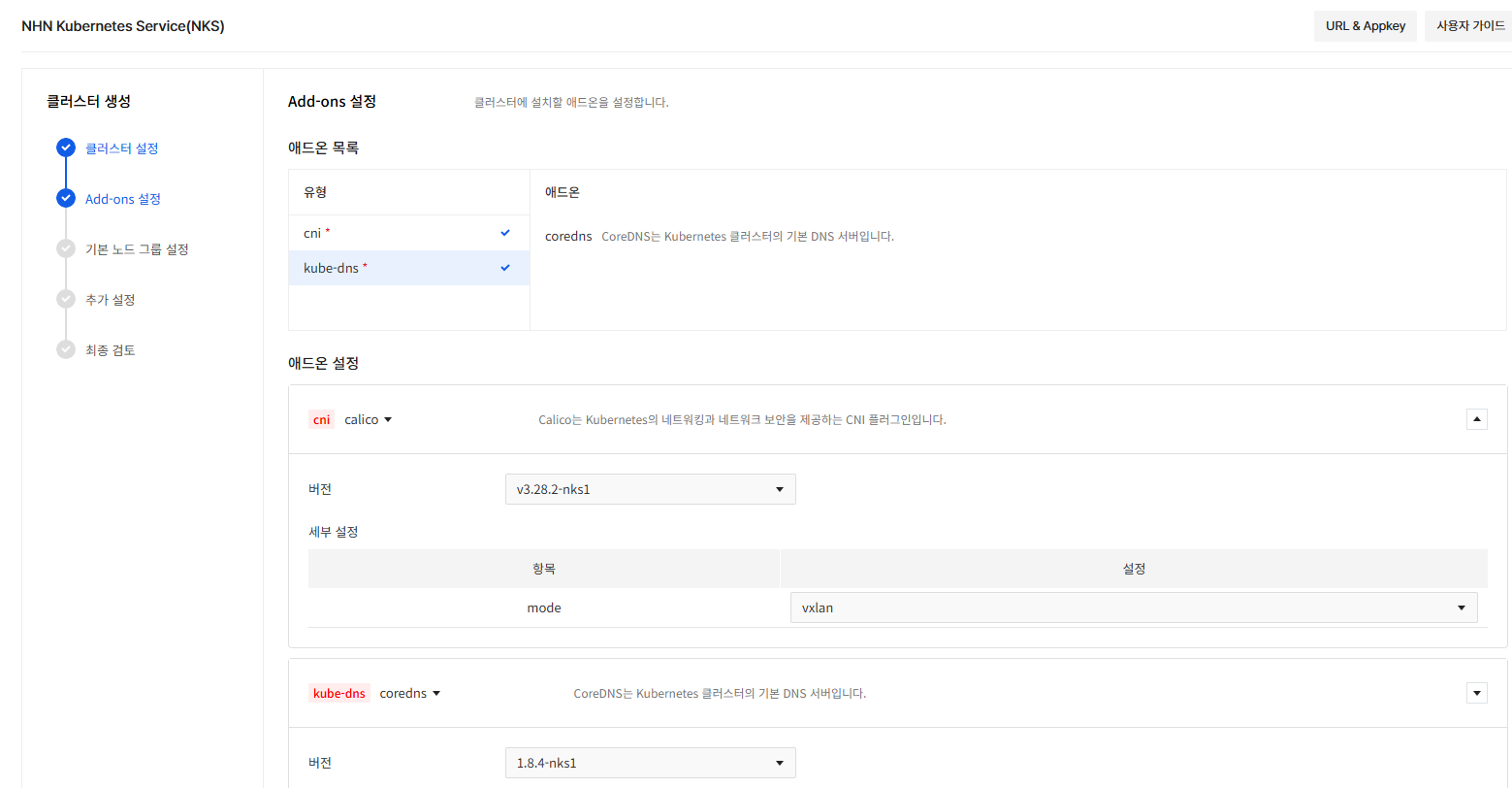Click the checkmark on the kube-dns row
Viewport: 1512px width, 788px height.
point(505,268)
